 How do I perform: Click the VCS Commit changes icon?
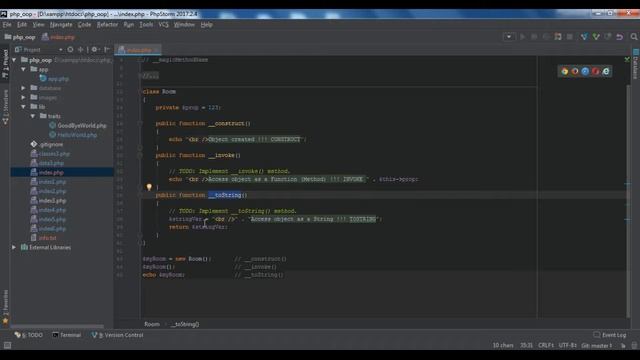(596, 37)
